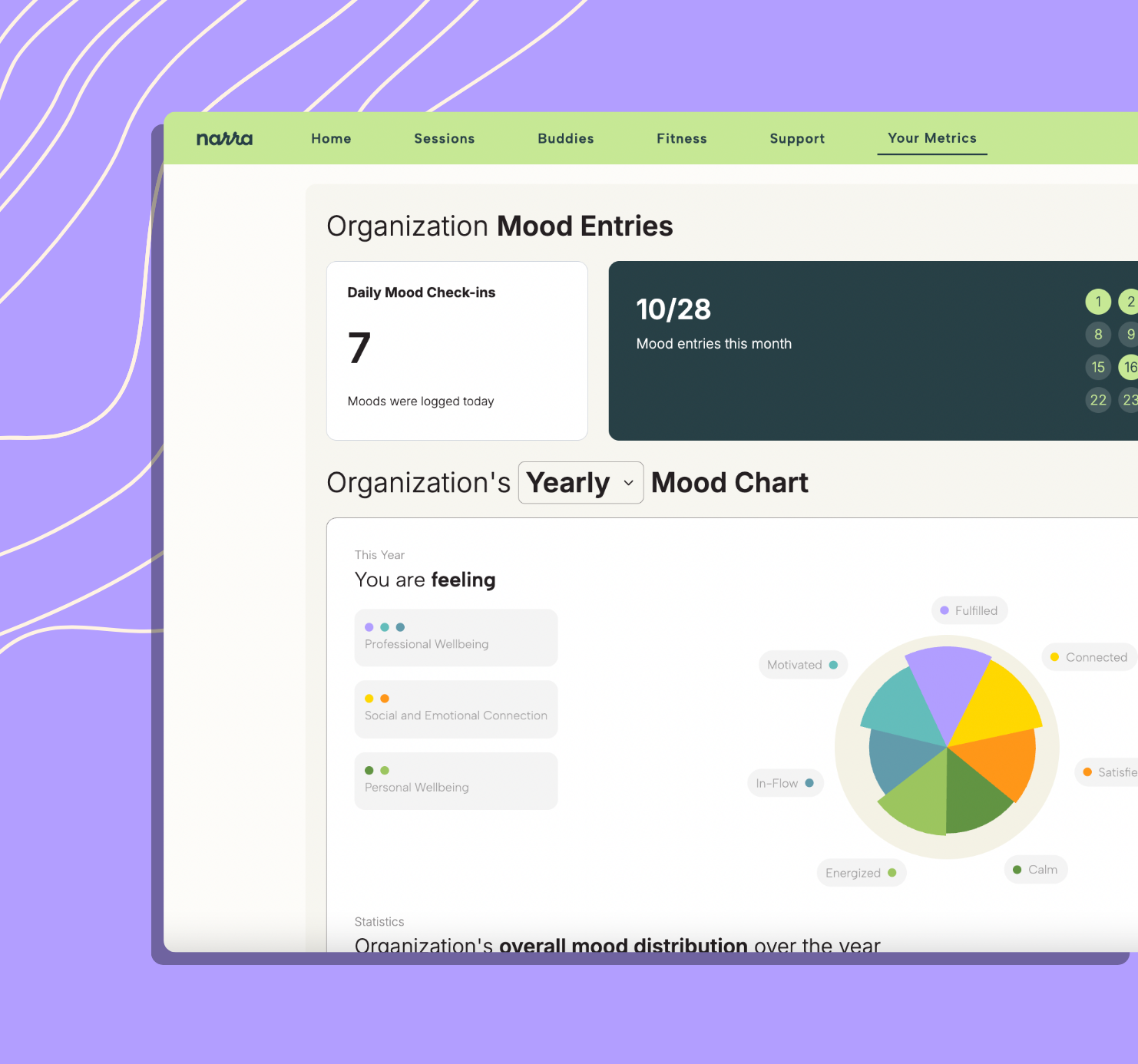
Task: Toggle the Connected mood legend chip
Action: click(1088, 657)
